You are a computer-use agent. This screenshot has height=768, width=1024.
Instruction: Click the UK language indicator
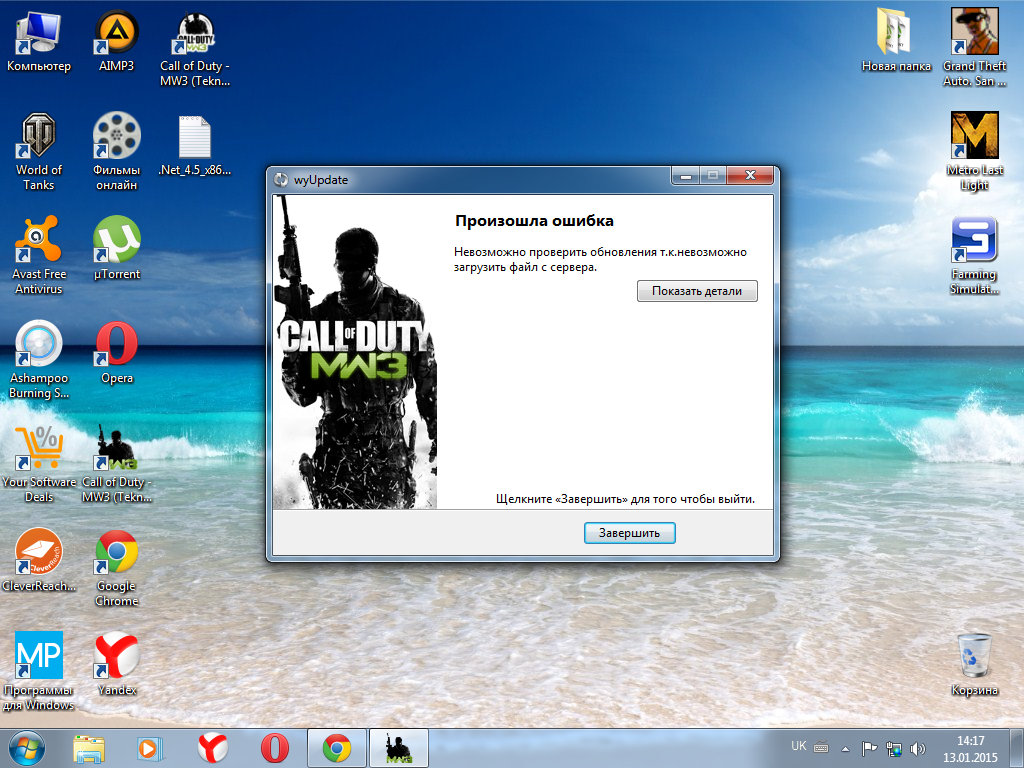(x=798, y=746)
